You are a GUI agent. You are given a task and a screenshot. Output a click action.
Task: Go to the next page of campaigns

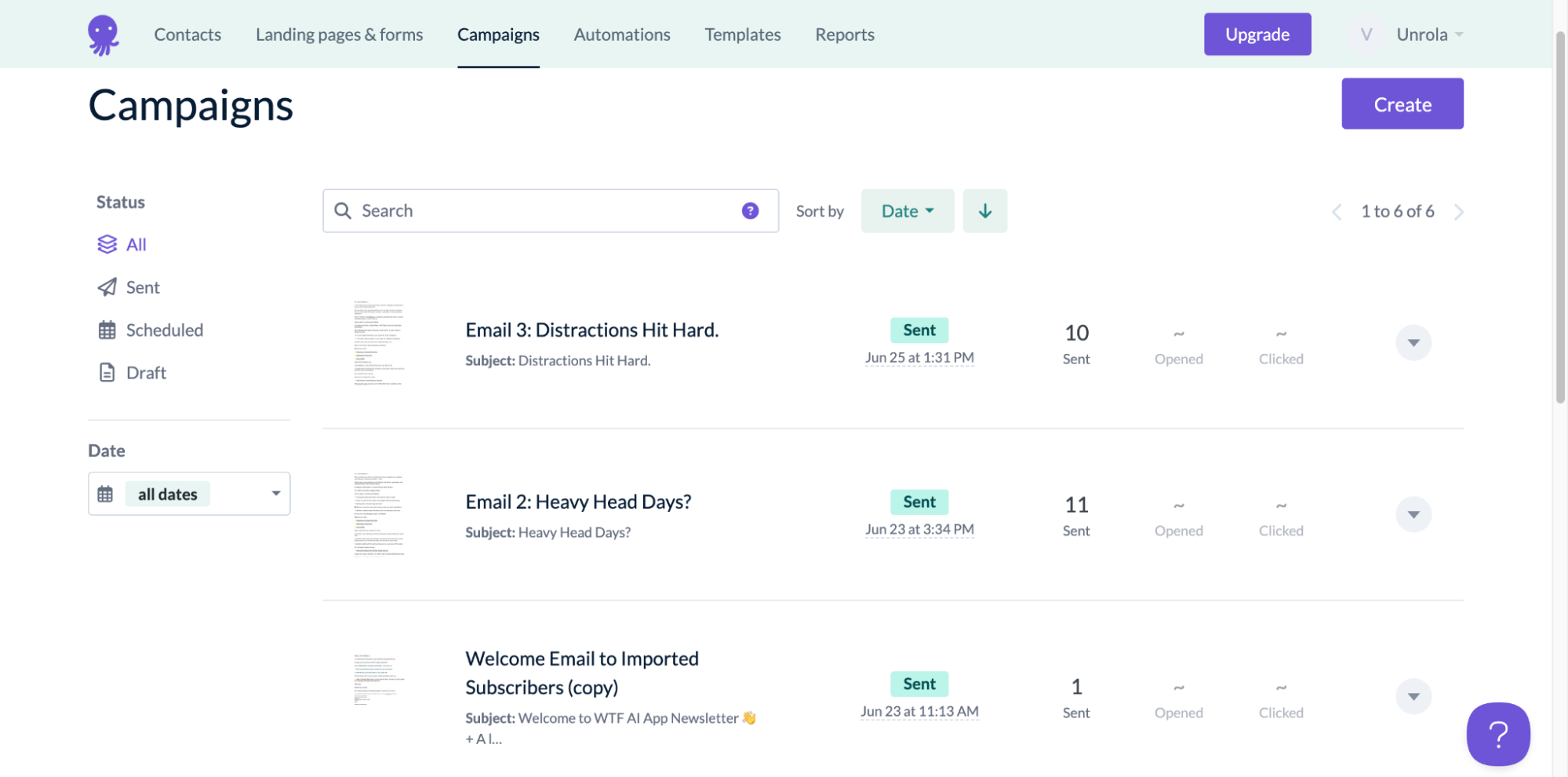1458,211
